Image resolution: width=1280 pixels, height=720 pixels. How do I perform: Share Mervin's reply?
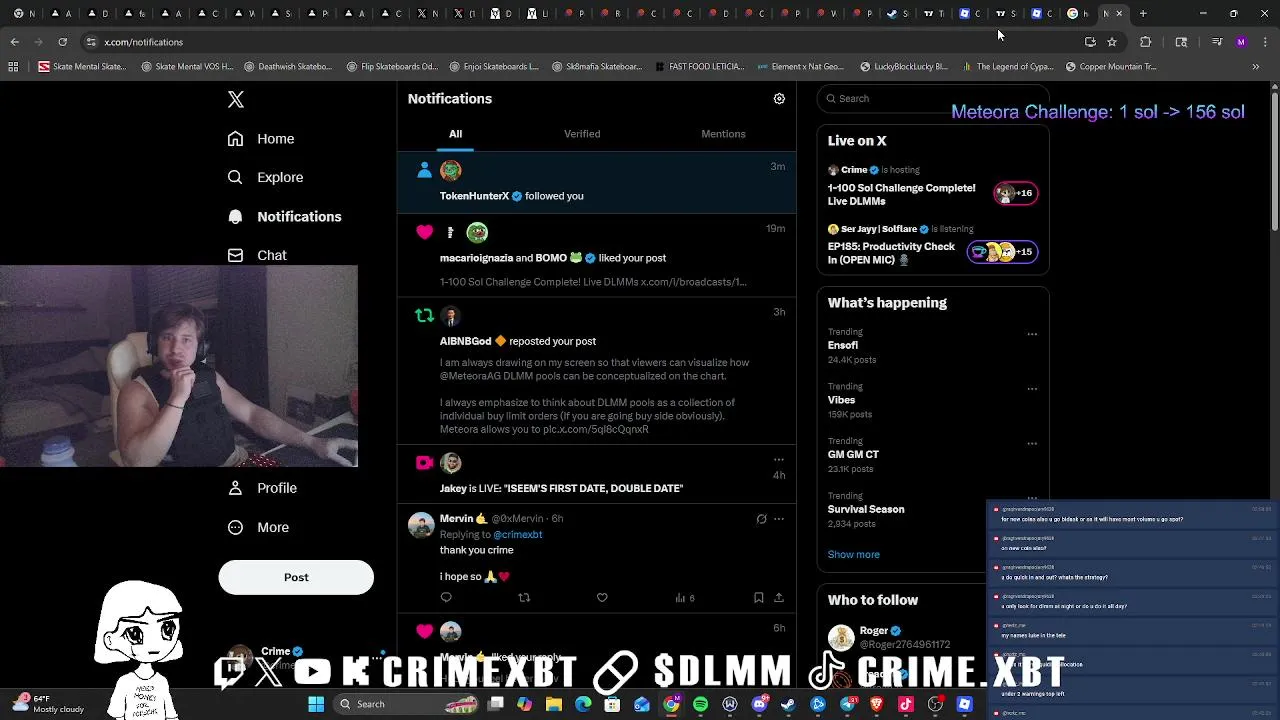point(779,598)
